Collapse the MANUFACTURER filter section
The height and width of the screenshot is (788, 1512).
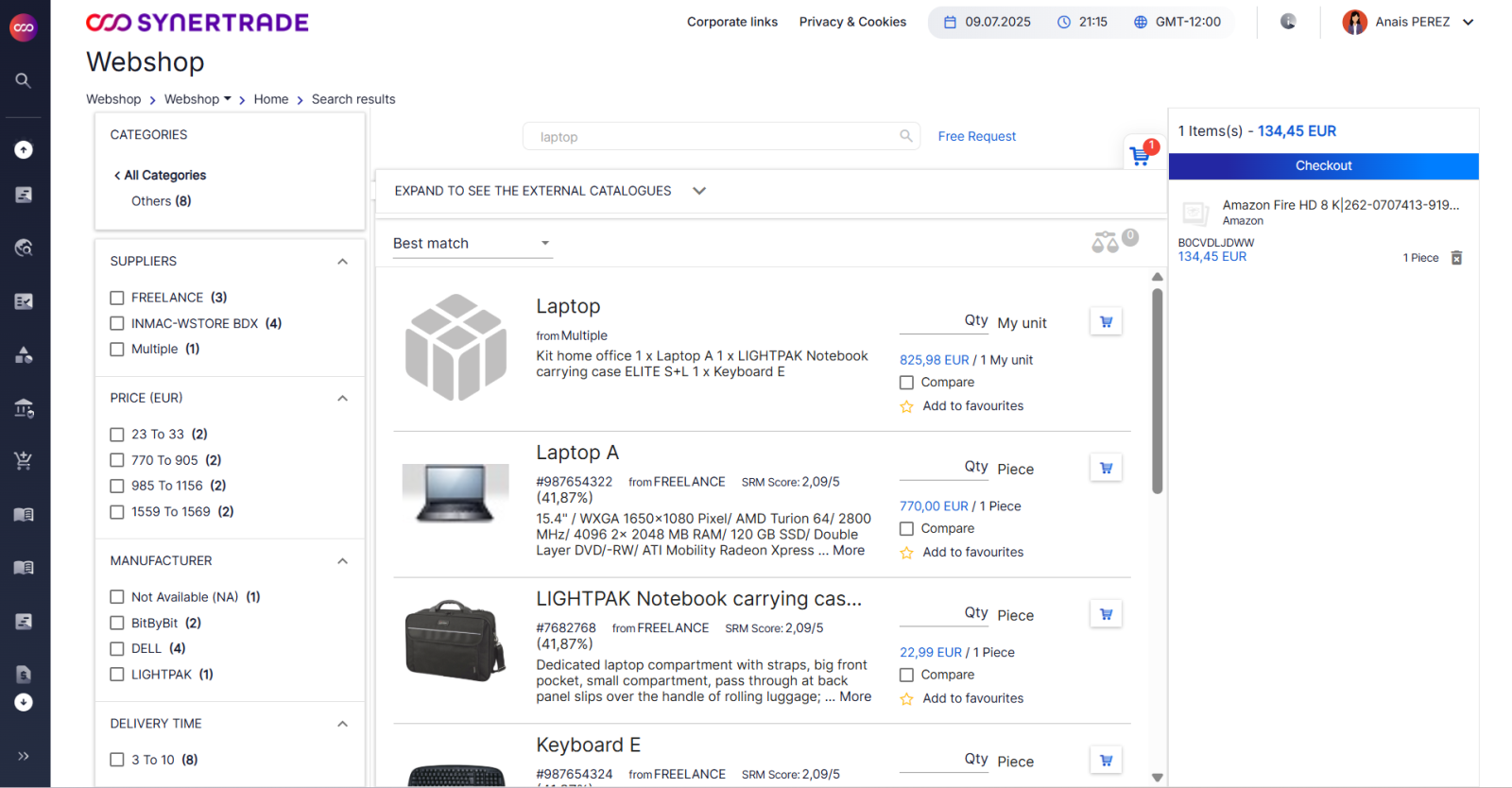[342, 561]
